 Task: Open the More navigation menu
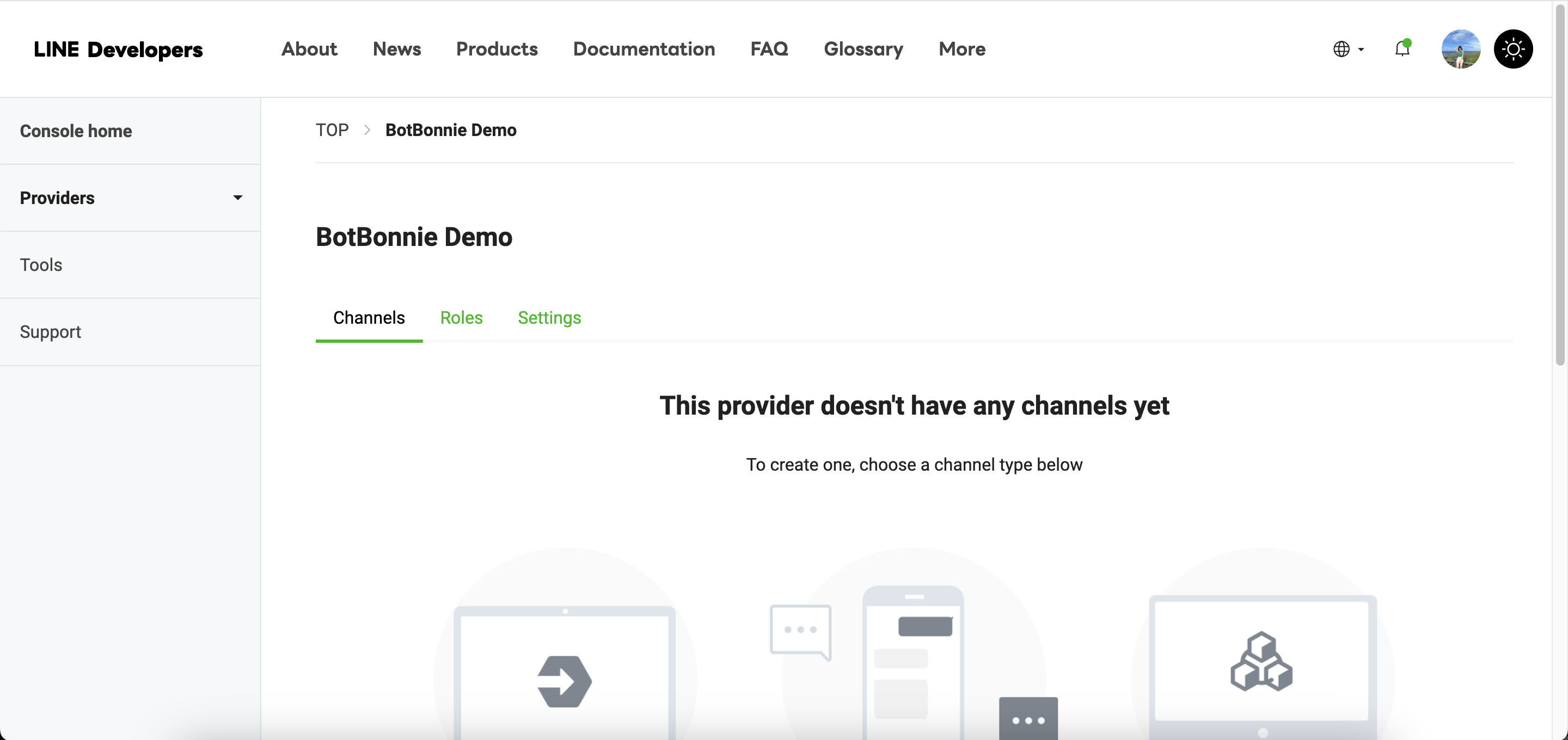pyautogui.click(x=961, y=48)
